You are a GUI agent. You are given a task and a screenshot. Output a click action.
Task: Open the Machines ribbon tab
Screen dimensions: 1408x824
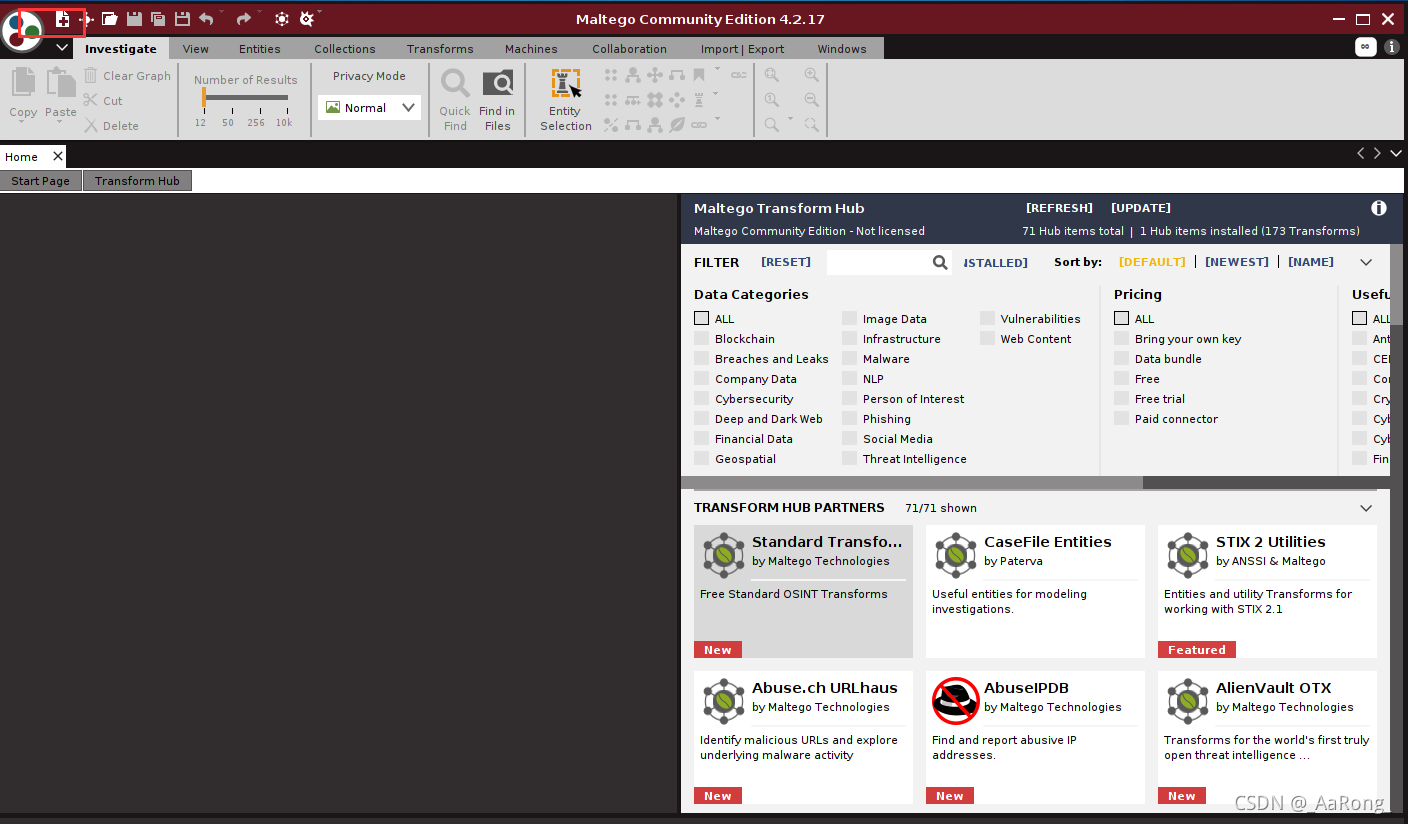(x=531, y=48)
